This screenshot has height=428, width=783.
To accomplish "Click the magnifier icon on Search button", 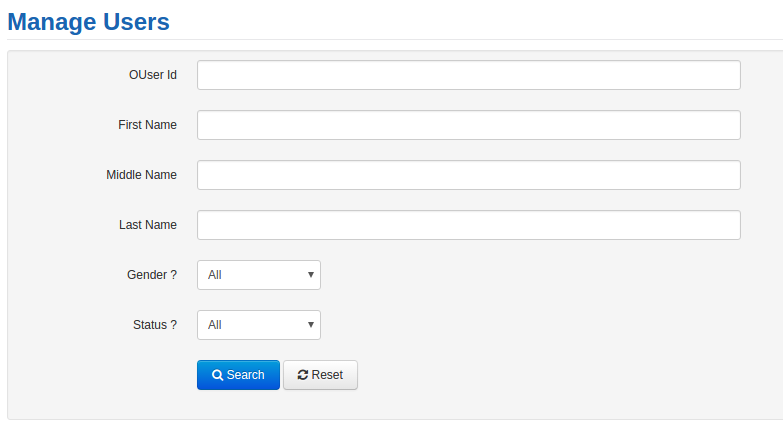I will click(218, 375).
